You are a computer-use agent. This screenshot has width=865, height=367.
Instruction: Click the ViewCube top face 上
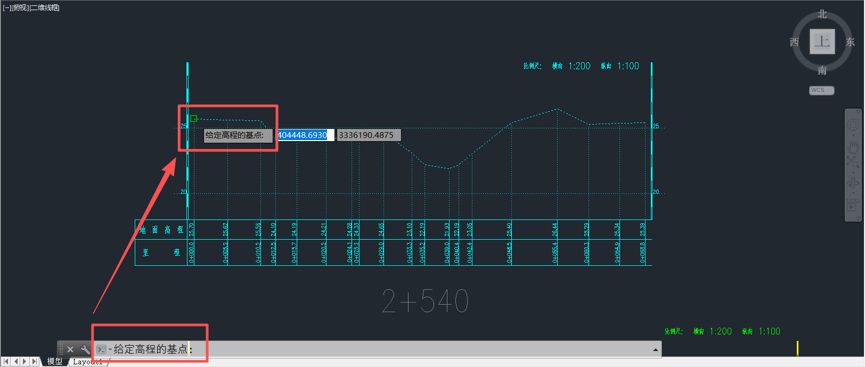click(822, 41)
